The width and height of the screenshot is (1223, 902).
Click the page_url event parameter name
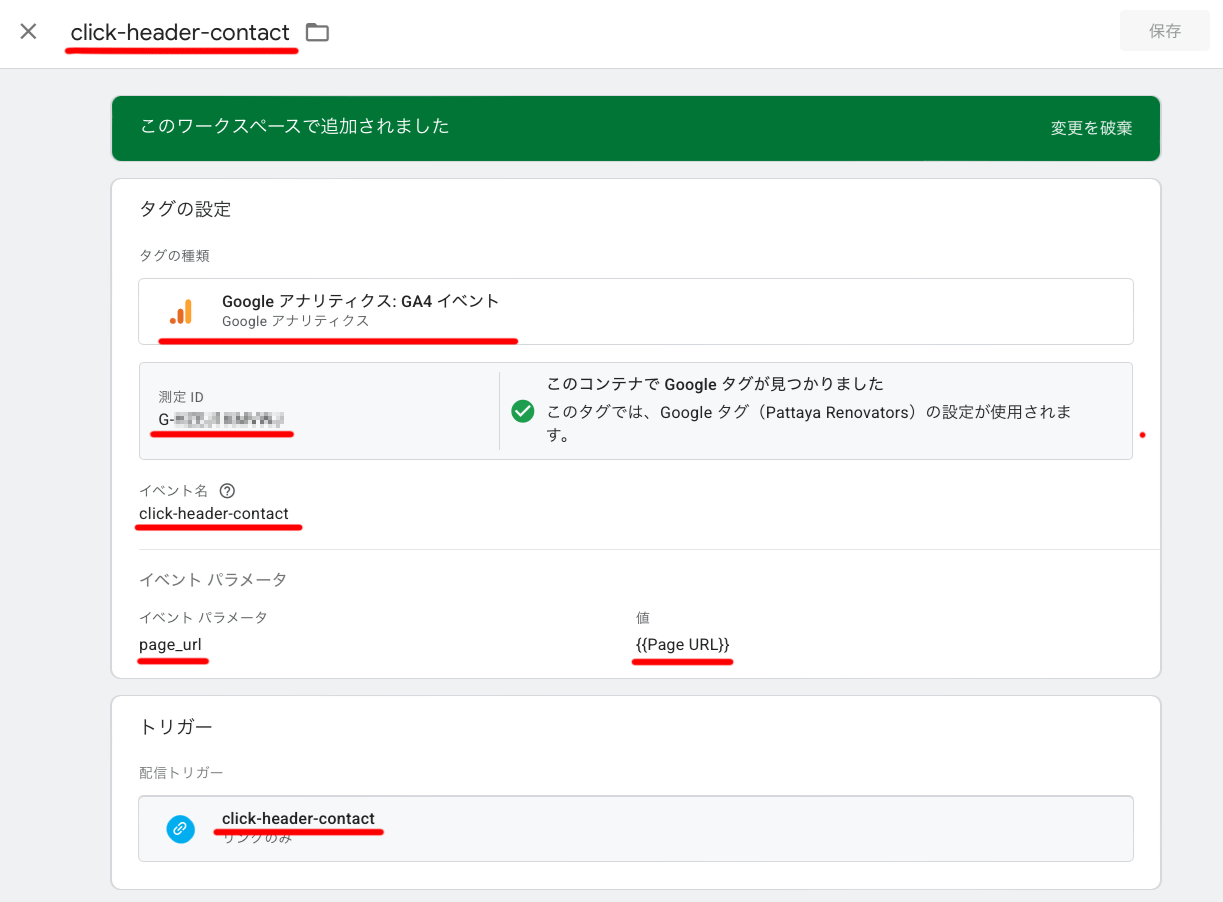click(170, 645)
